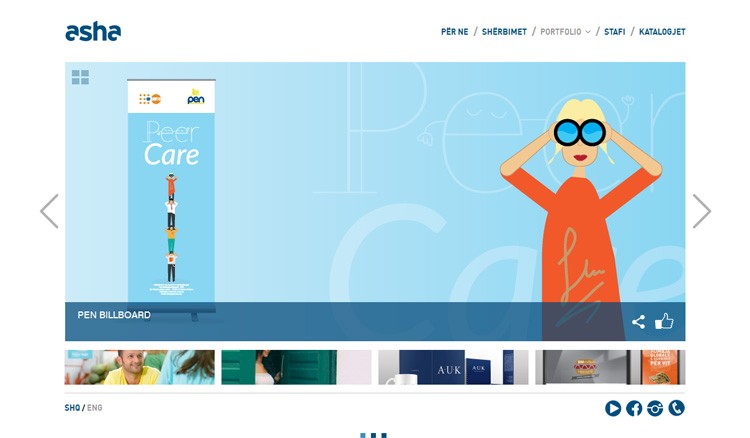
Task: Show previous slide with left arrow
Action: 49,211
